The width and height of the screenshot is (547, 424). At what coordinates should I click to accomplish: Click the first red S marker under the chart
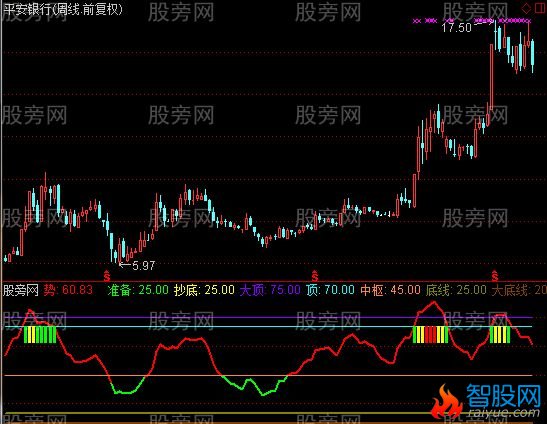tap(107, 276)
